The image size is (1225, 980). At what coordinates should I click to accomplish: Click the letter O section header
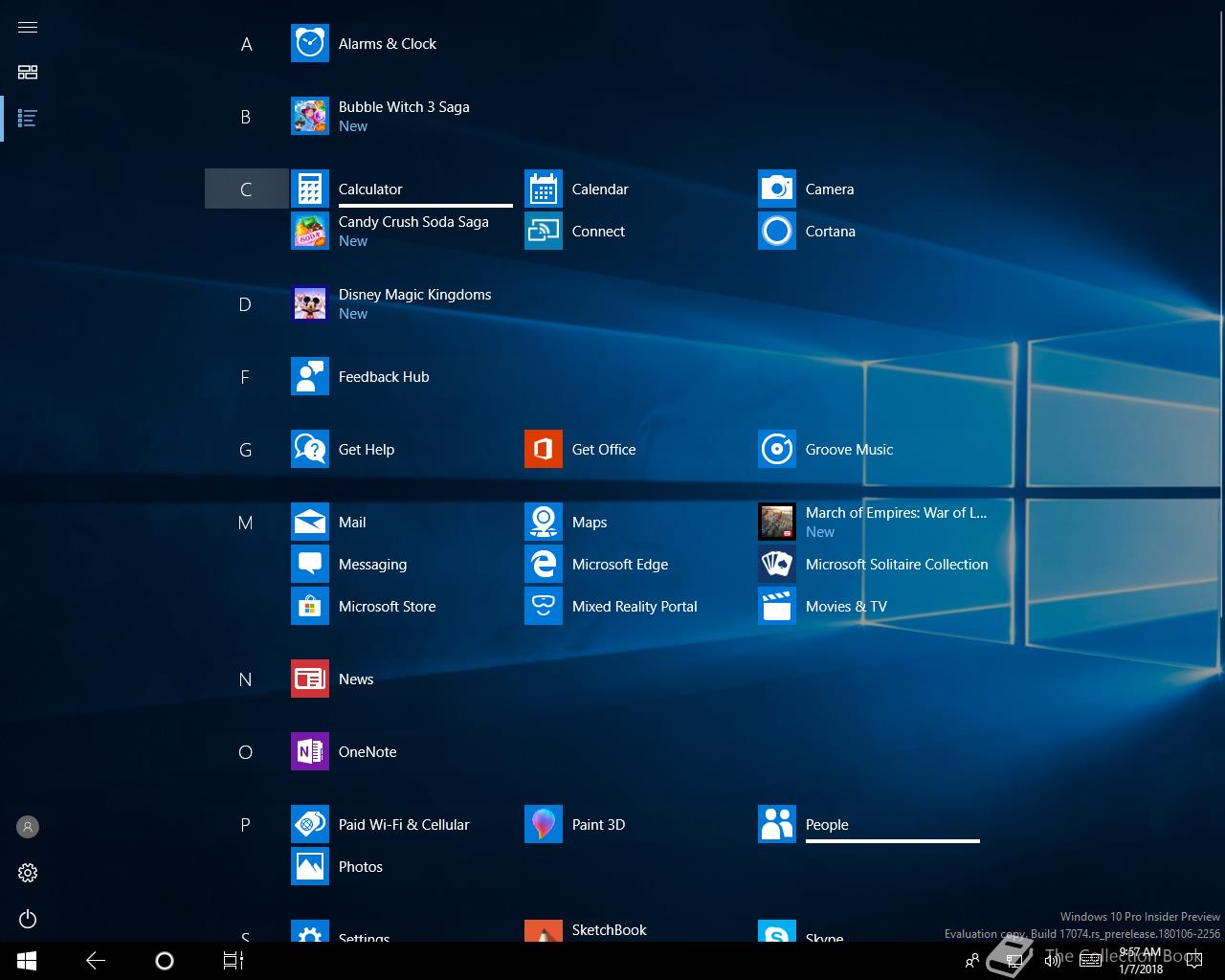[246, 752]
